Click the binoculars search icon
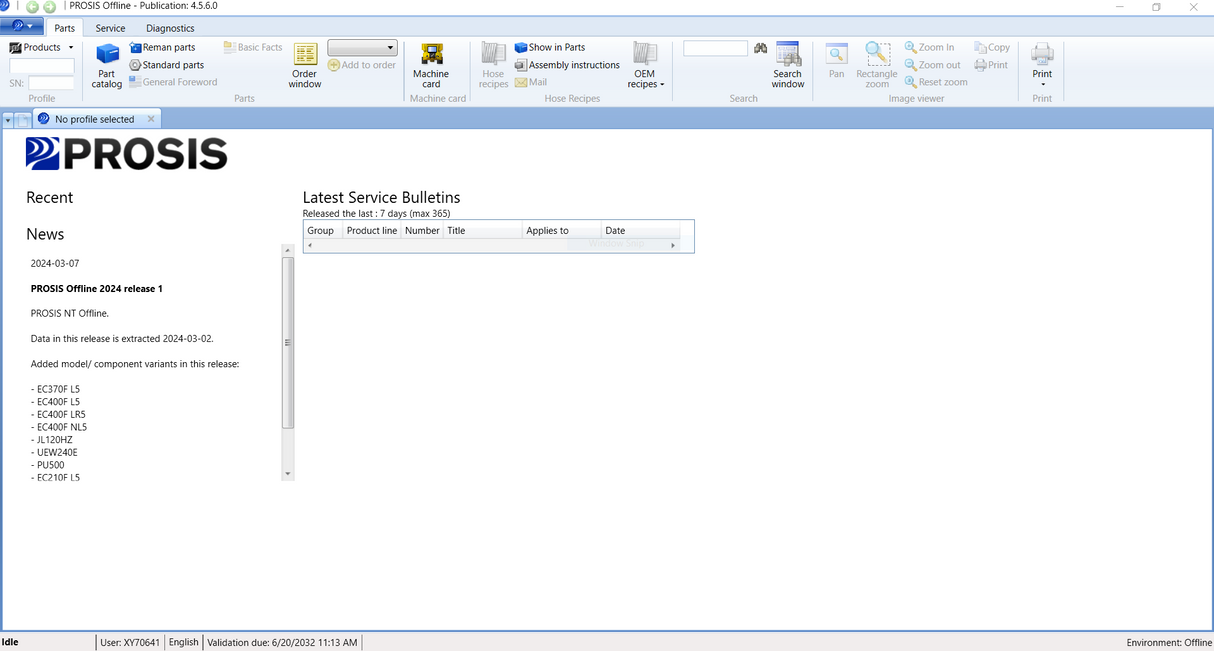The height and width of the screenshot is (651, 1214). pyautogui.click(x=761, y=48)
